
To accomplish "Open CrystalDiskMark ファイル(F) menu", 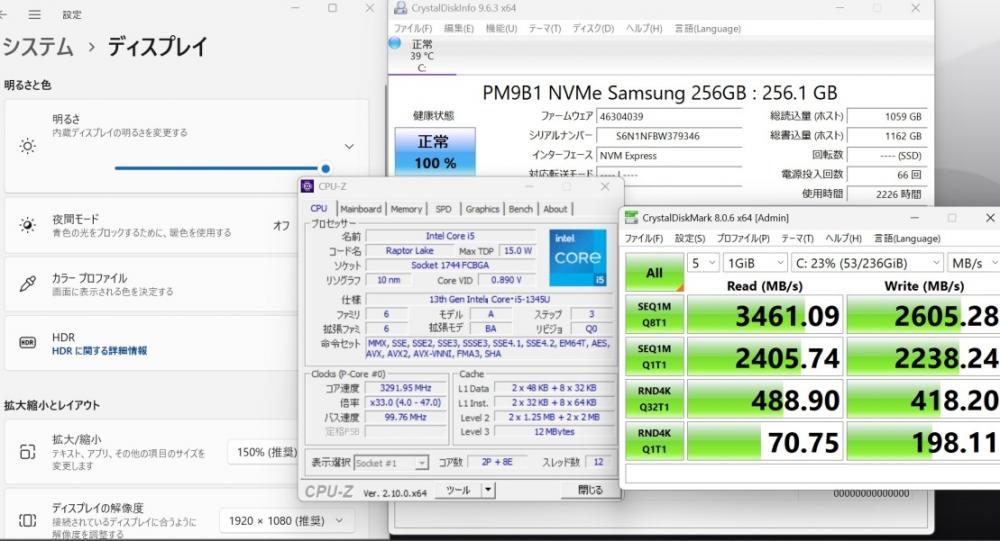I will tap(643, 238).
